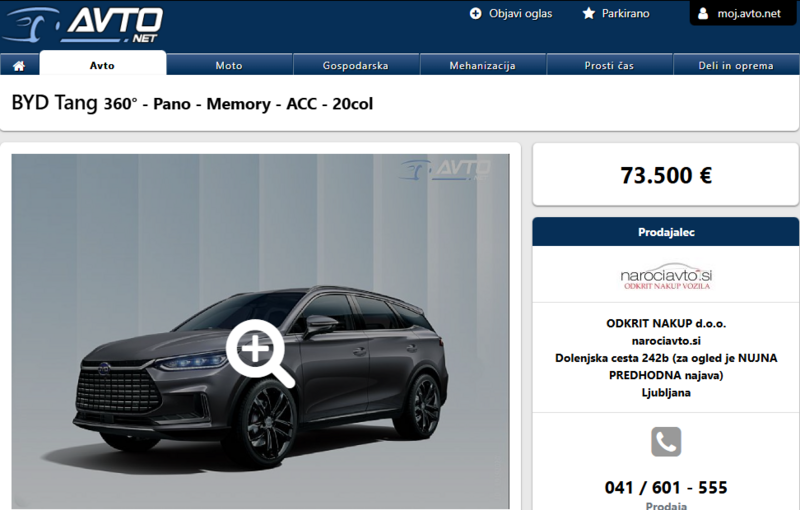Open the Parkirano link

click(x=626, y=14)
